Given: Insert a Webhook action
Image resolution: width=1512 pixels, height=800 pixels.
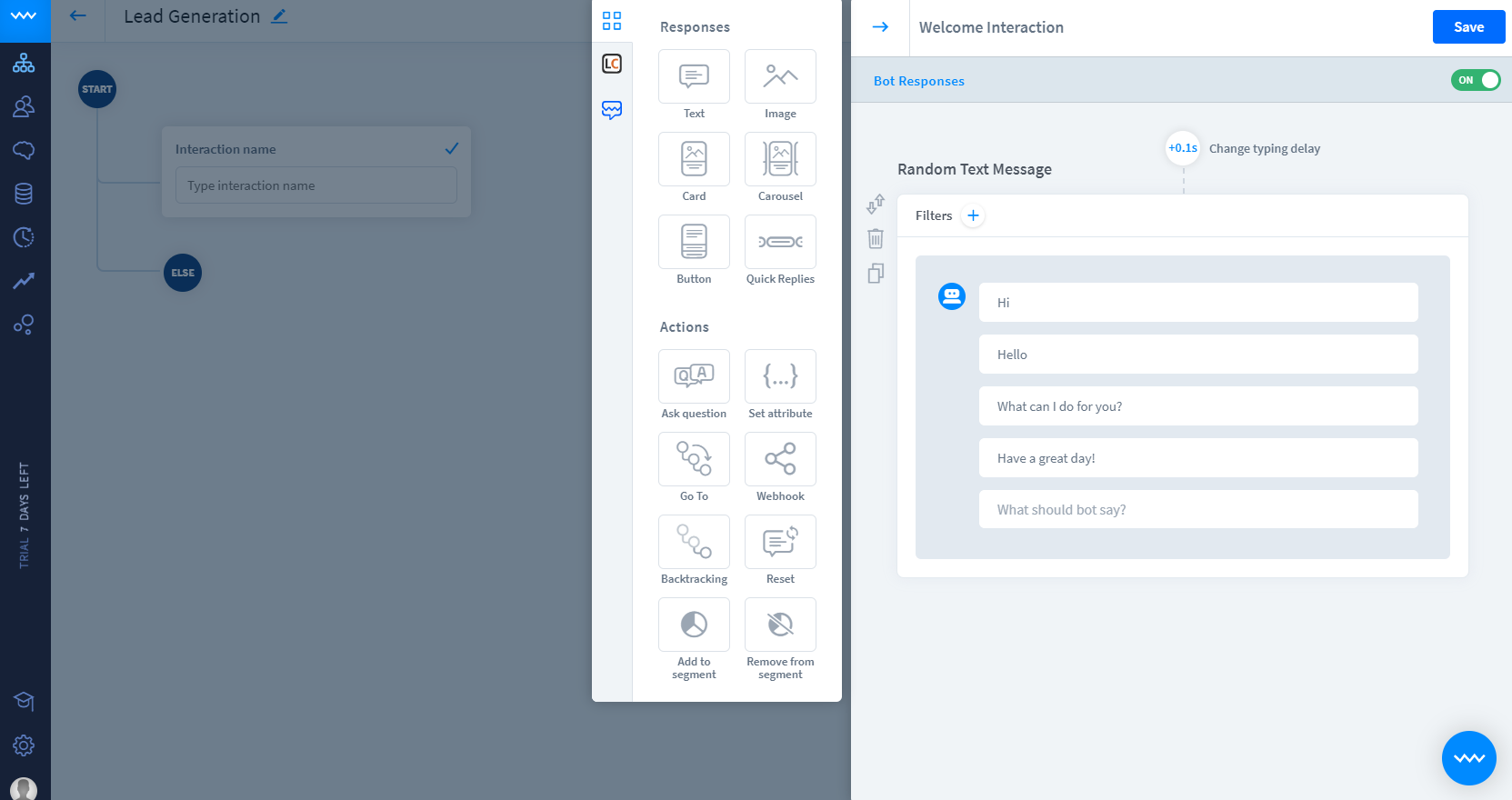Looking at the screenshot, I should (x=780, y=459).
